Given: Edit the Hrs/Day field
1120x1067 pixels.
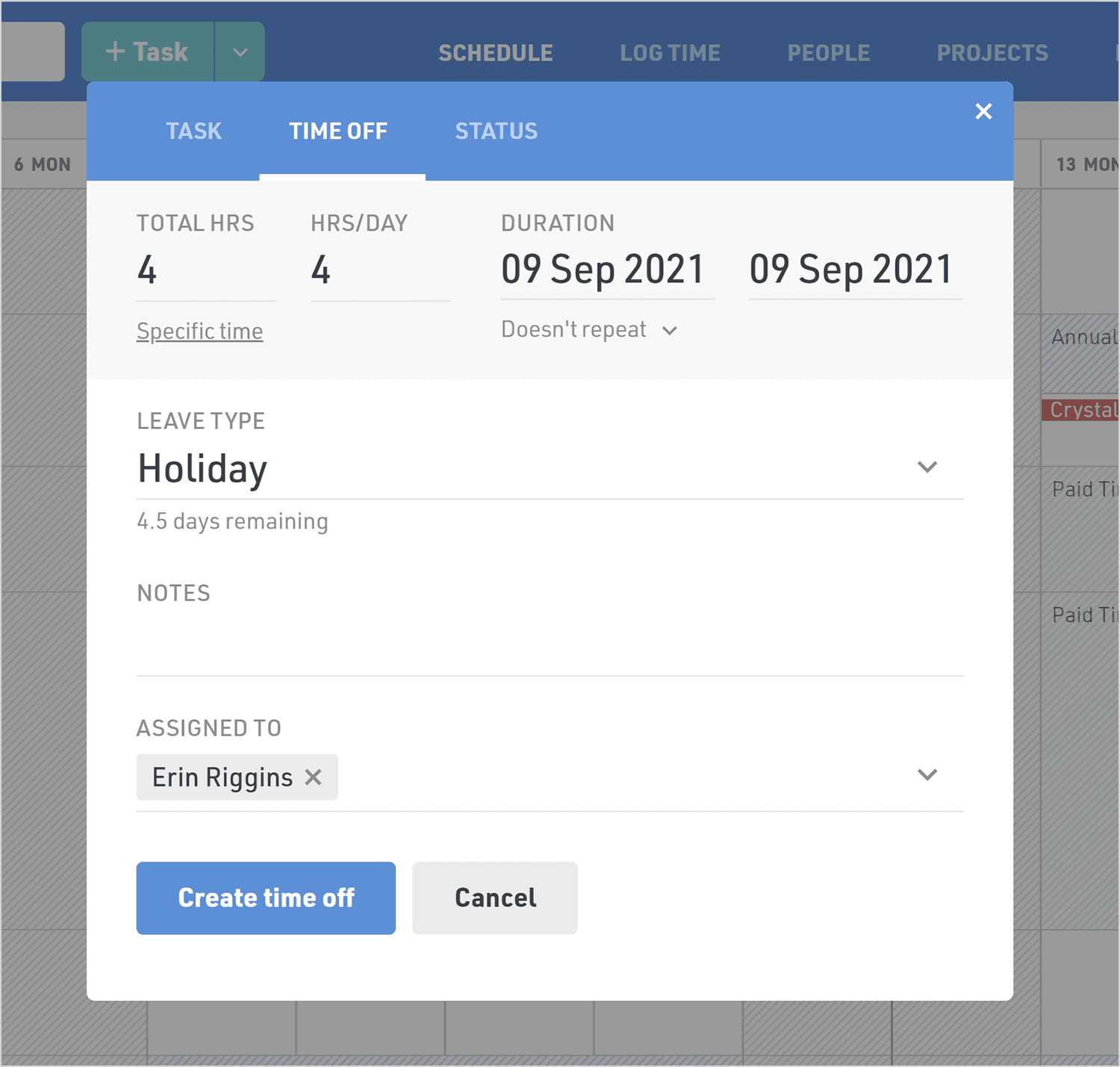Looking at the screenshot, I should click(379, 270).
